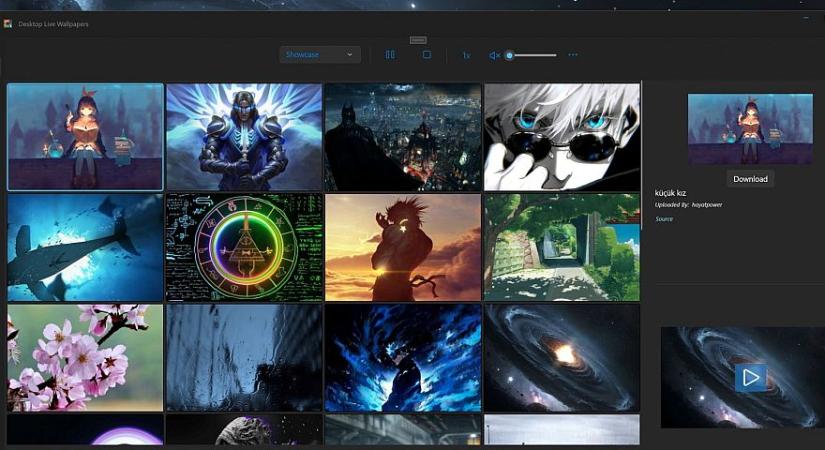The image size is (825, 450).
Task: Select the sunset silhouette figure wallpaper
Action: (x=403, y=247)
